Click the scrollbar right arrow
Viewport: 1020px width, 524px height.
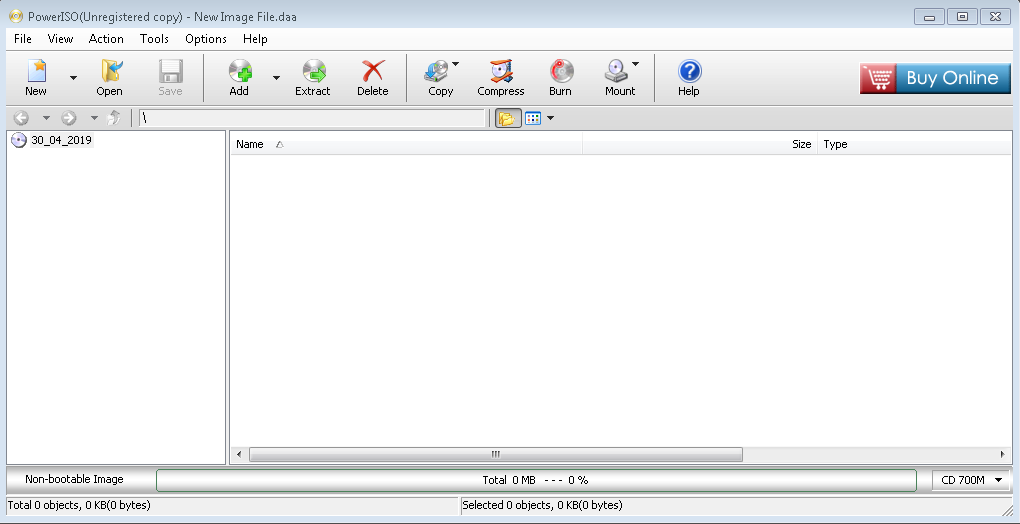(x=1002, y=454)
